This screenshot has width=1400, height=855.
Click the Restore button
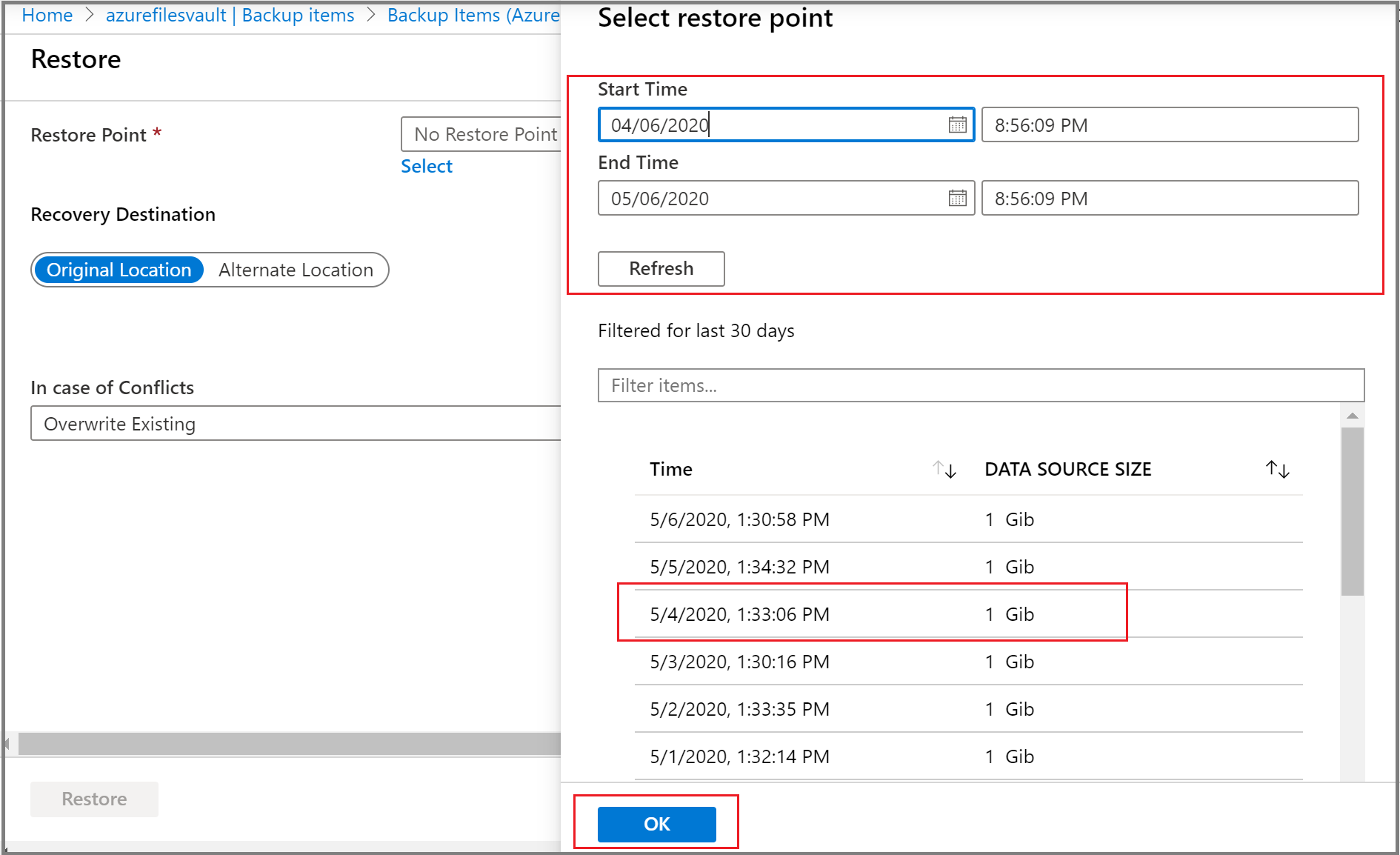click(x=93, y=799)
